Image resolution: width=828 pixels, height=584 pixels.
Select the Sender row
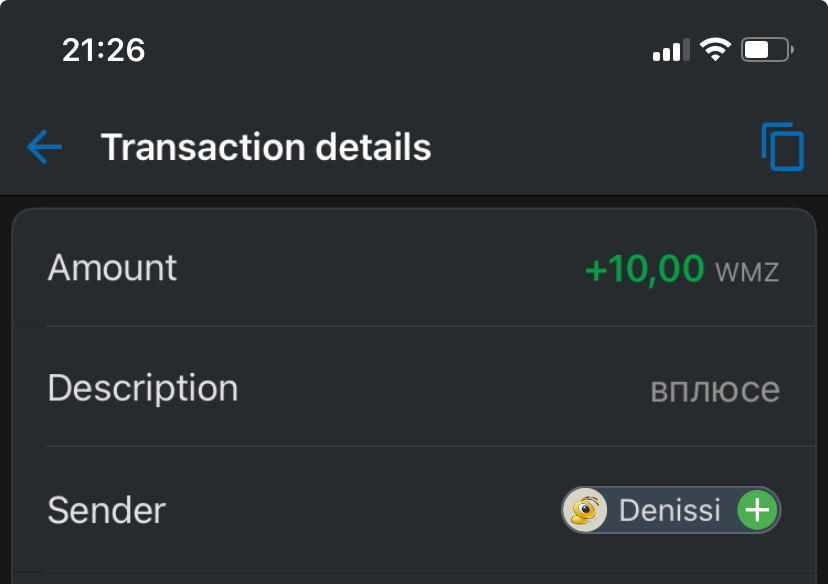[414, 509]
